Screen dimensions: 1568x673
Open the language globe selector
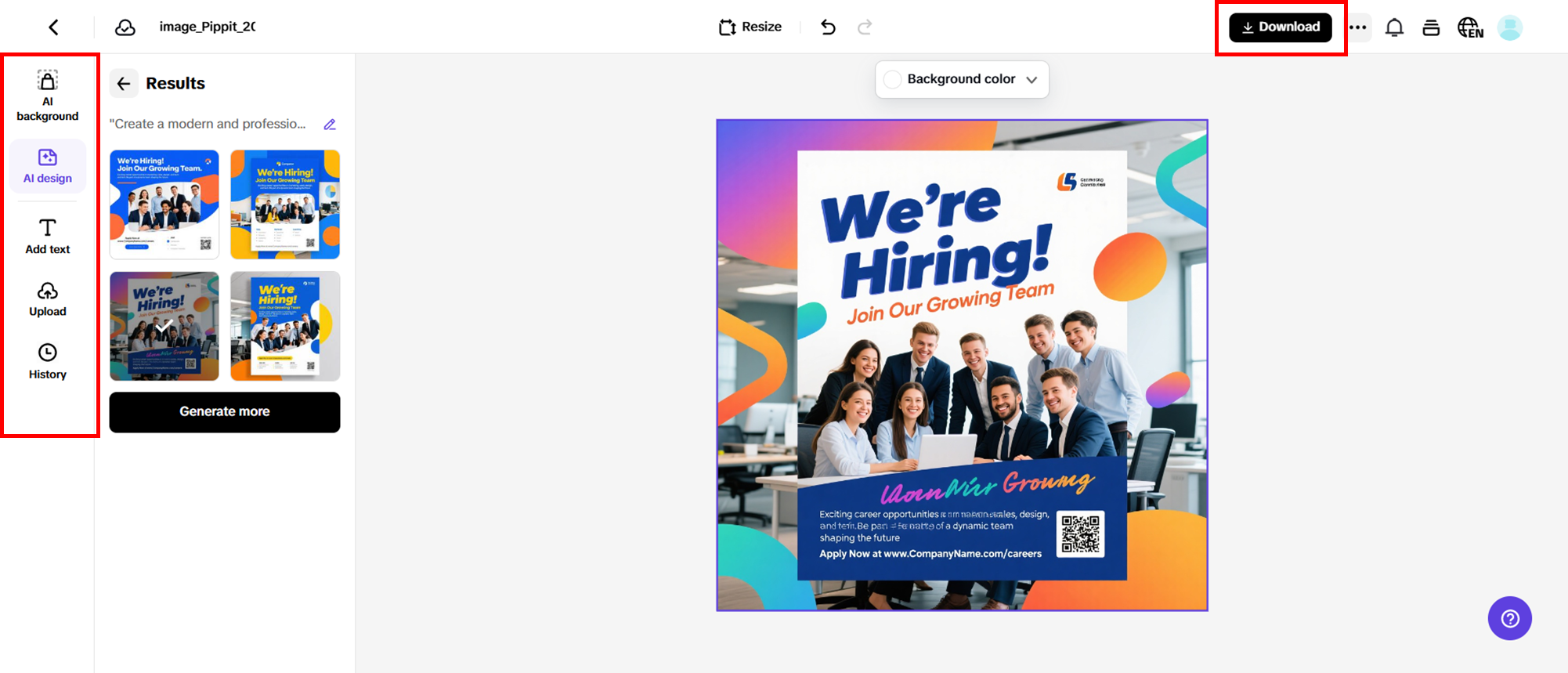tap(1470, 27)
